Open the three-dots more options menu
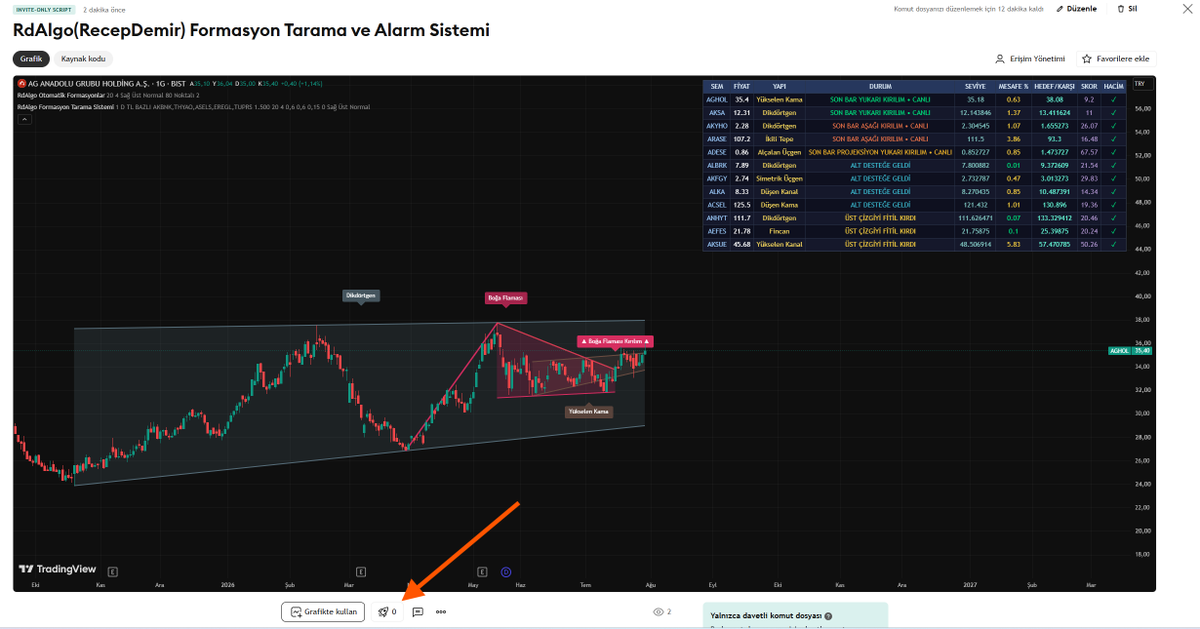 pos(441,612)
